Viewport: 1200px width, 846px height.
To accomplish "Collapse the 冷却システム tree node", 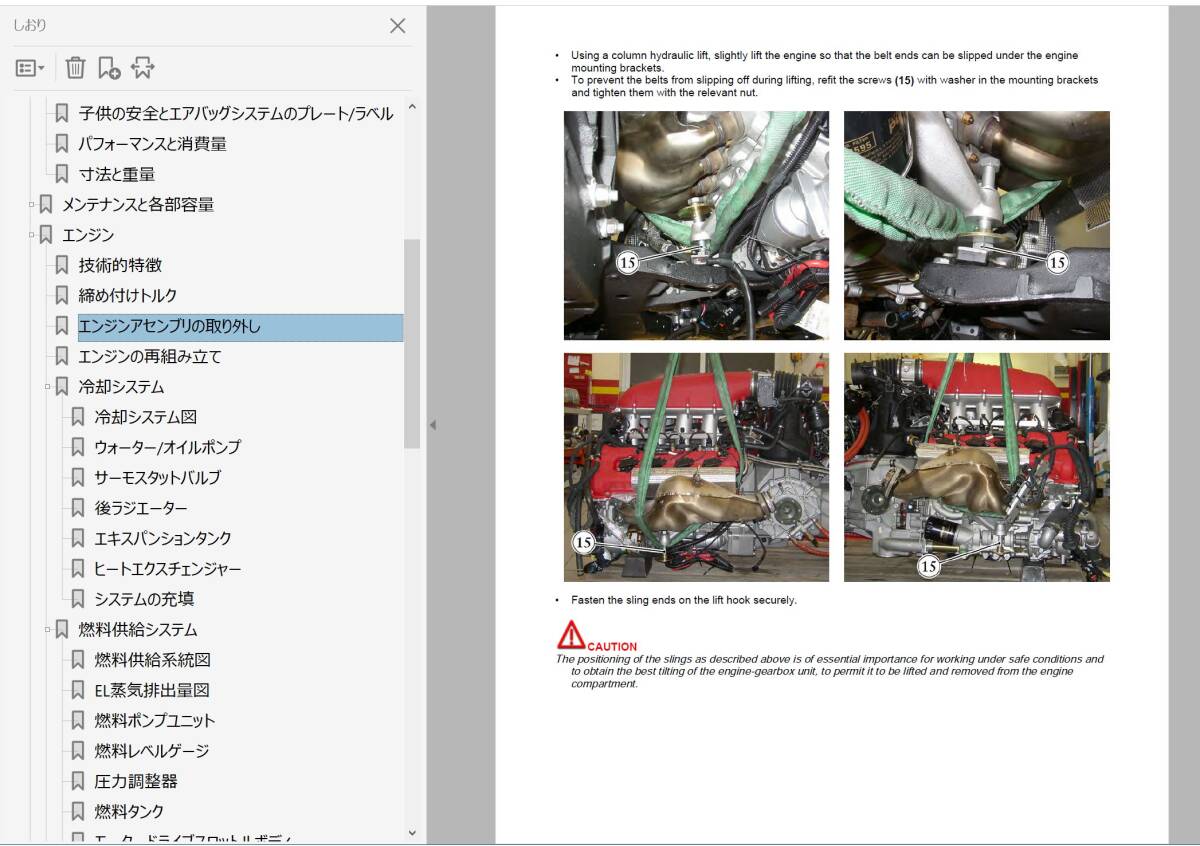I will pyautogui.click(x=47, y=387).
